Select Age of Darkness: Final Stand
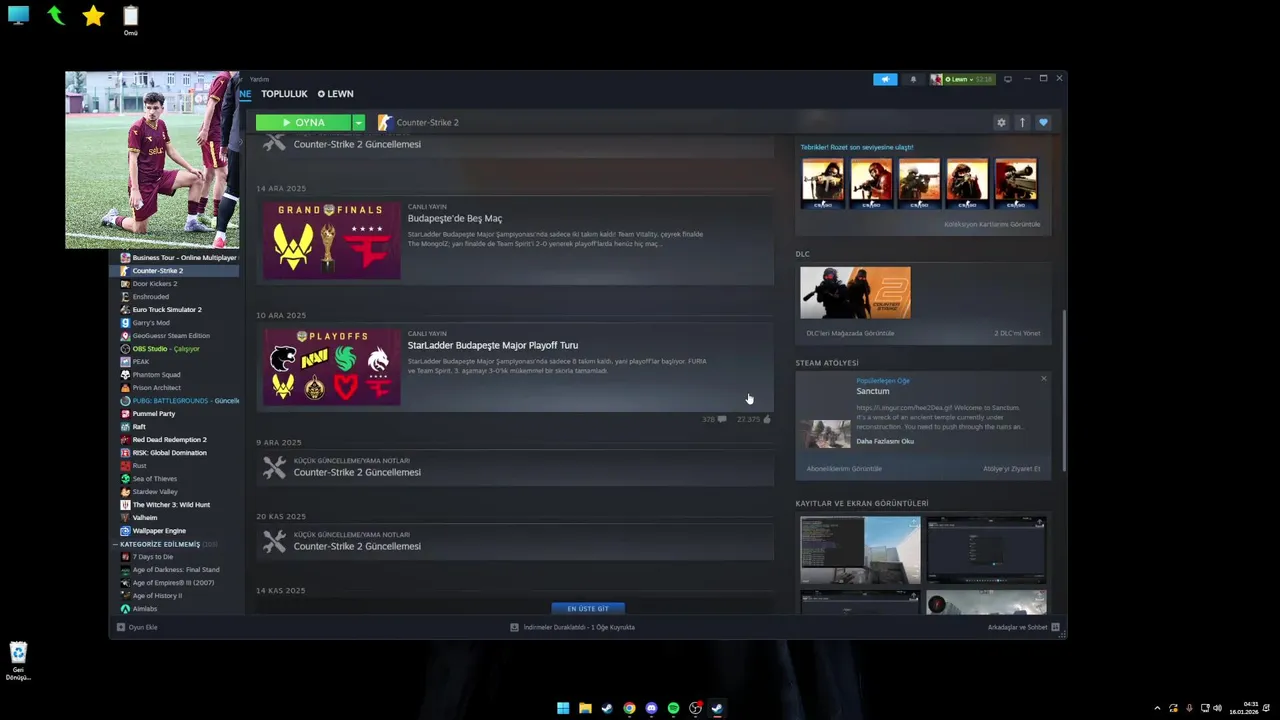The width and height of the screenshot is (1280, 720). coord(176,570)
